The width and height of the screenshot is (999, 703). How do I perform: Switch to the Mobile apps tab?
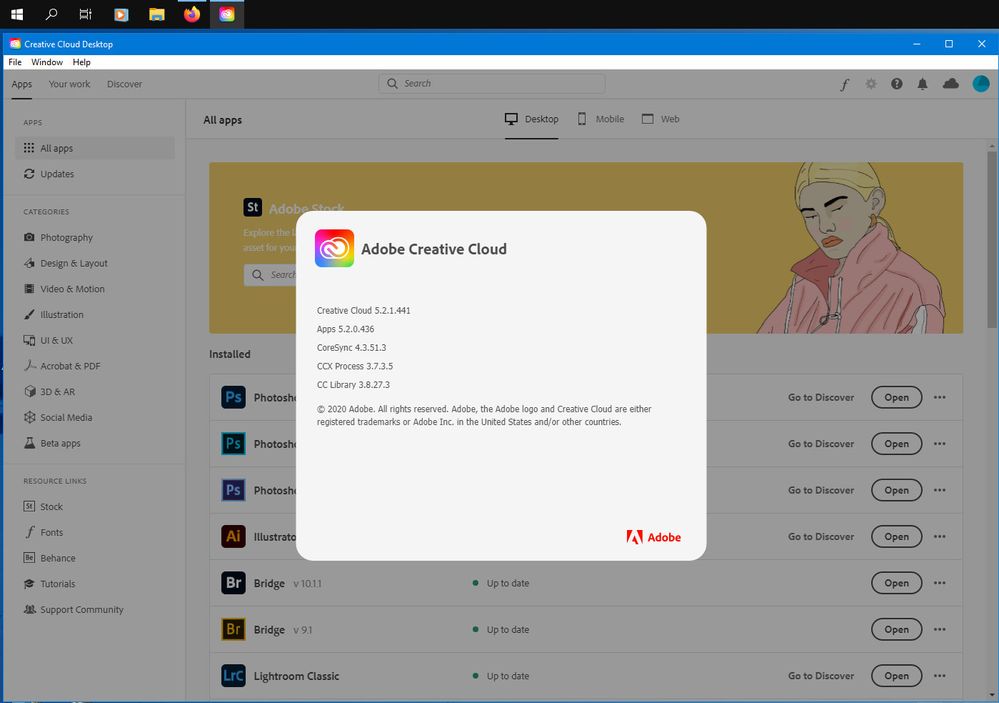599,118
